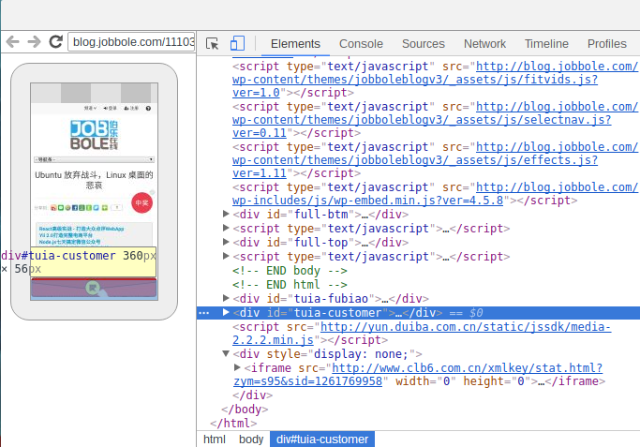Open the navigation dropdown in the phone preview

pos(94,159)
